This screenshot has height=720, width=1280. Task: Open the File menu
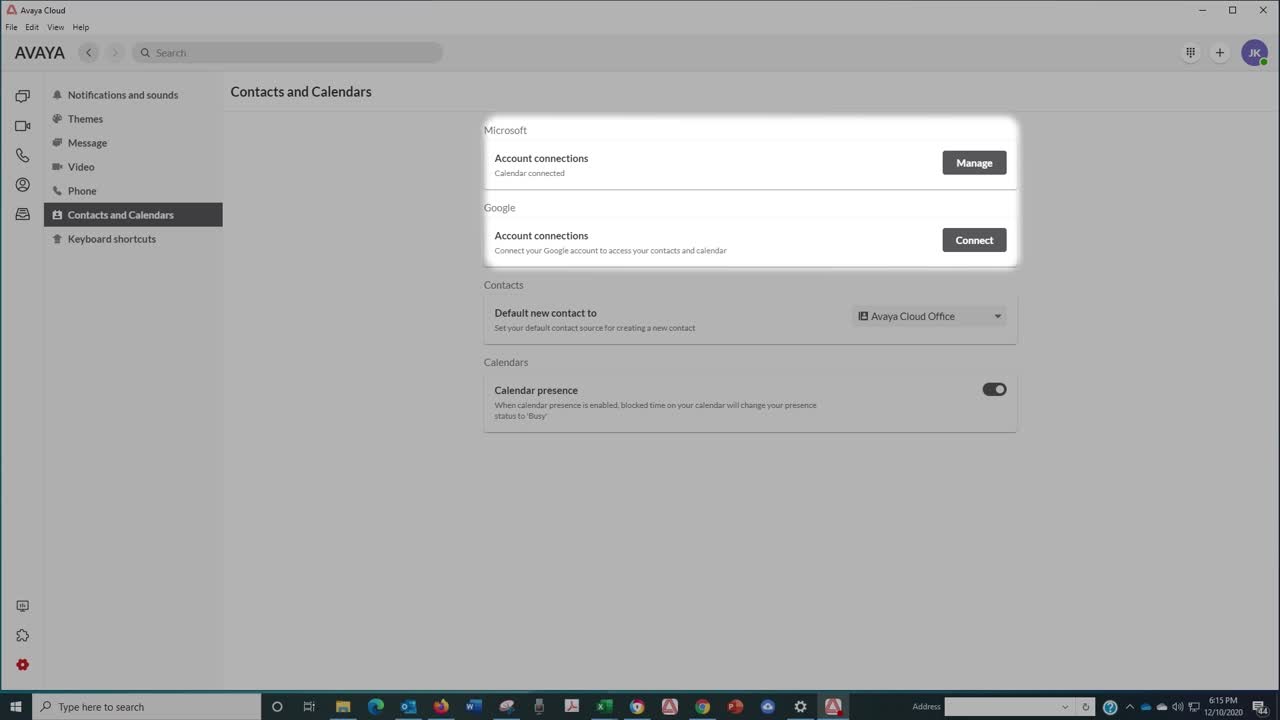click(x=11, y=27)
